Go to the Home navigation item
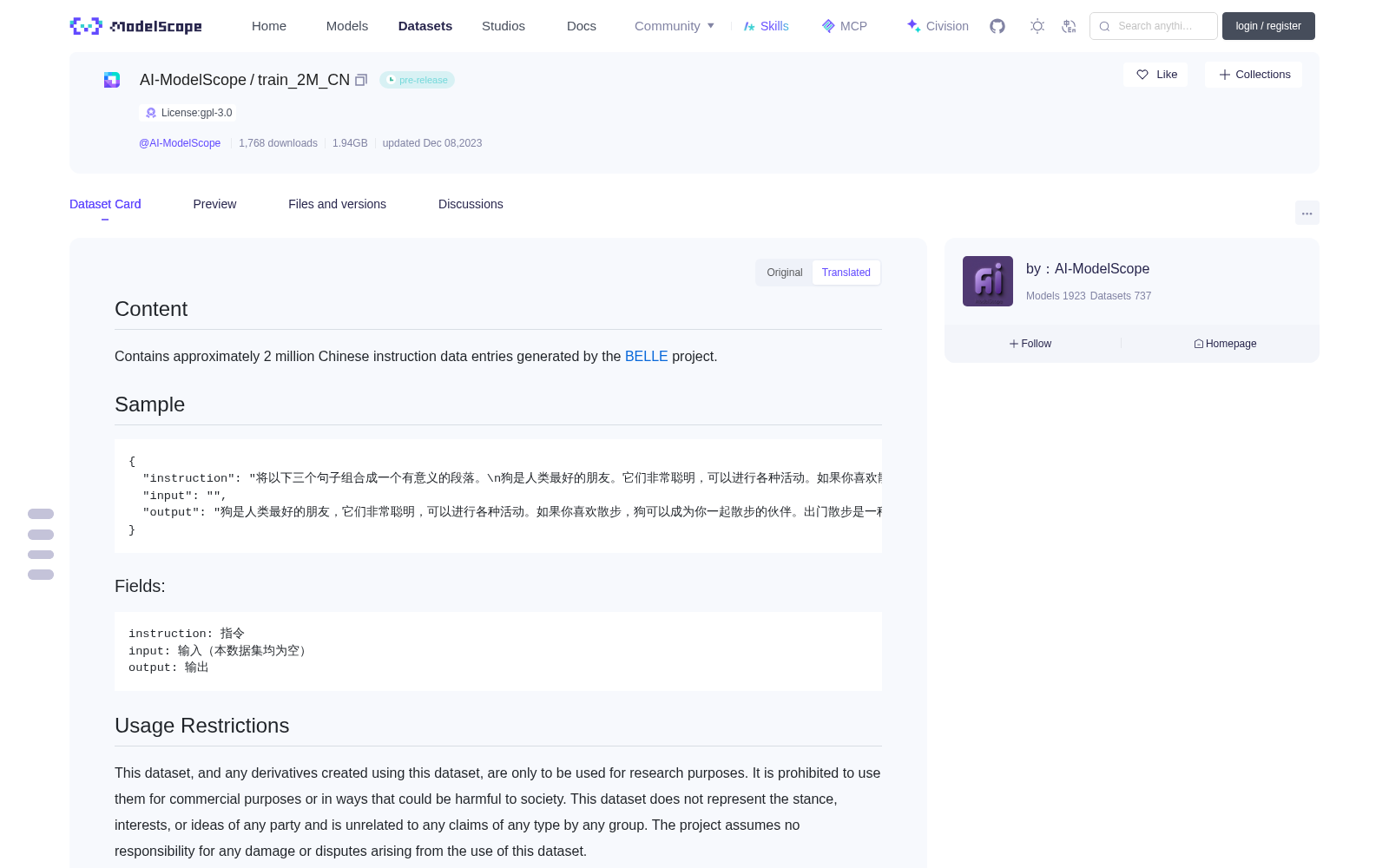Image resolution: width=1389 pixels, height=868 pixels. tap(269, 26)
